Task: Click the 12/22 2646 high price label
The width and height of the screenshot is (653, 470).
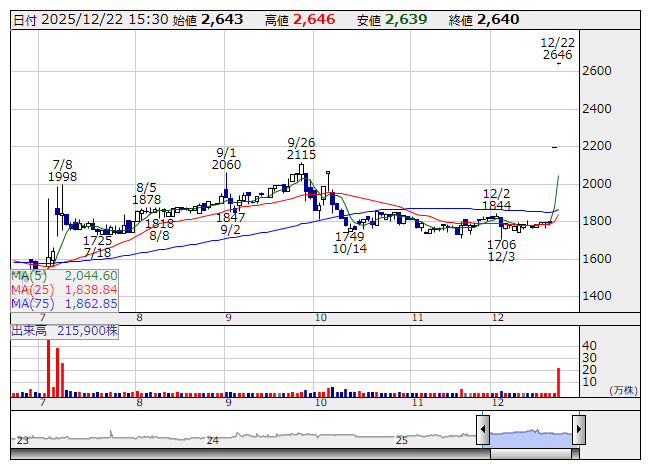Action: (x=558, y=49)
